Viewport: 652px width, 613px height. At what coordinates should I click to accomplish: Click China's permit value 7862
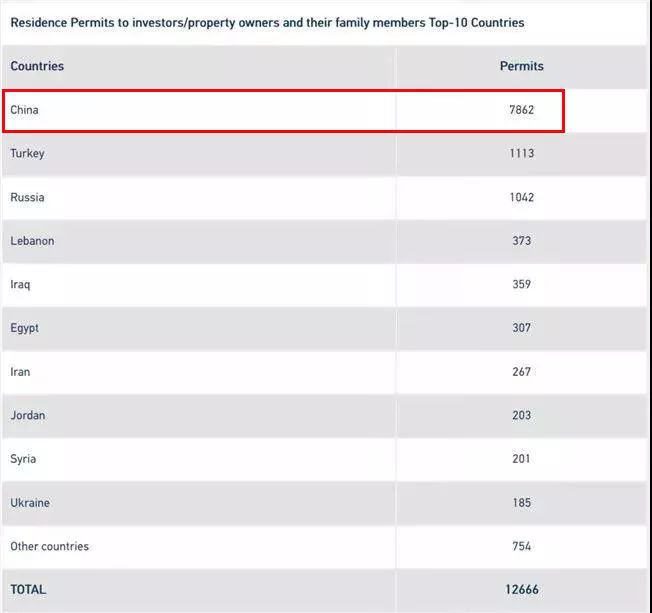point(521,110)
